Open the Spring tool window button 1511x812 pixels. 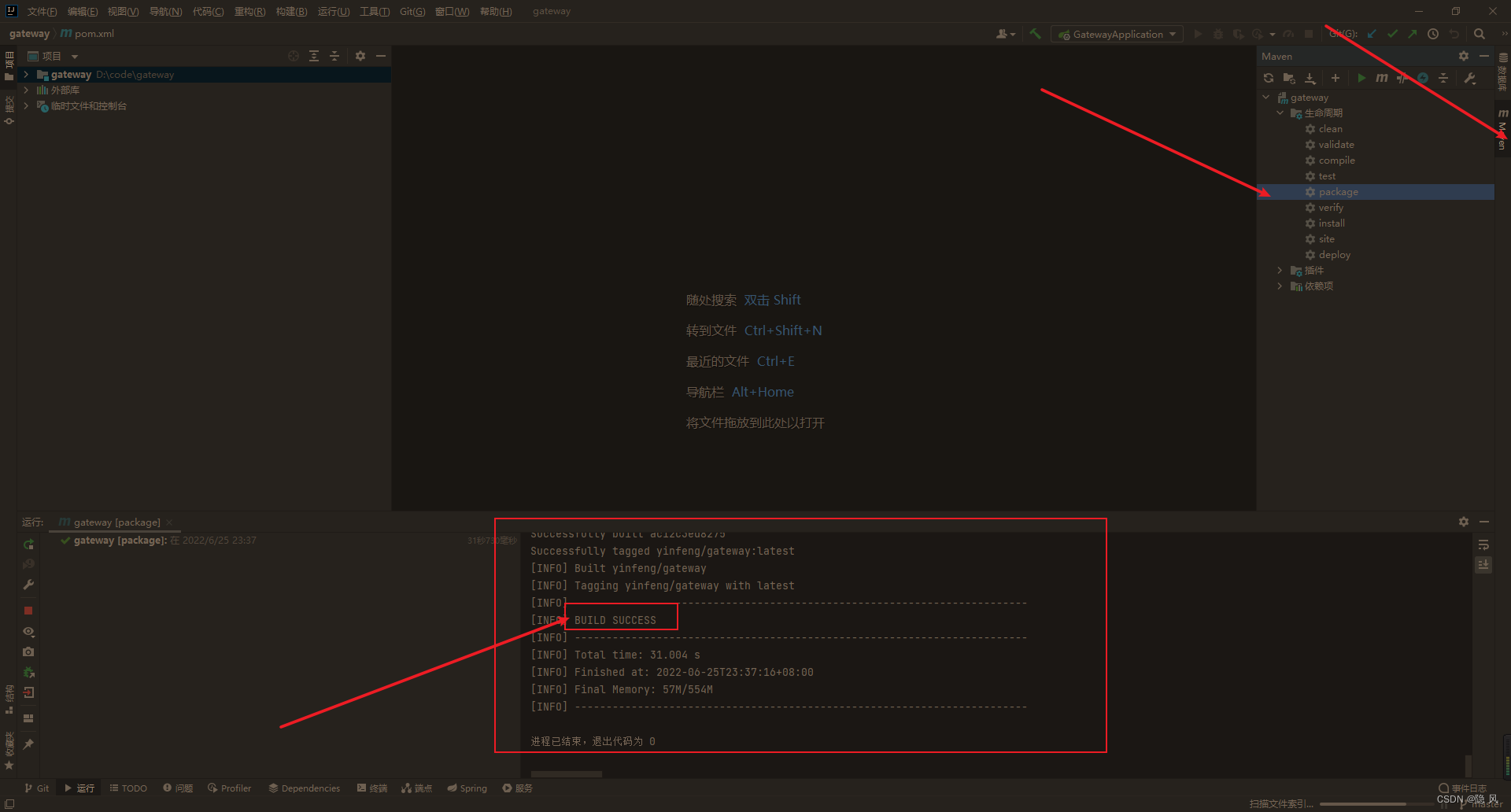click(x=467, y=788)
